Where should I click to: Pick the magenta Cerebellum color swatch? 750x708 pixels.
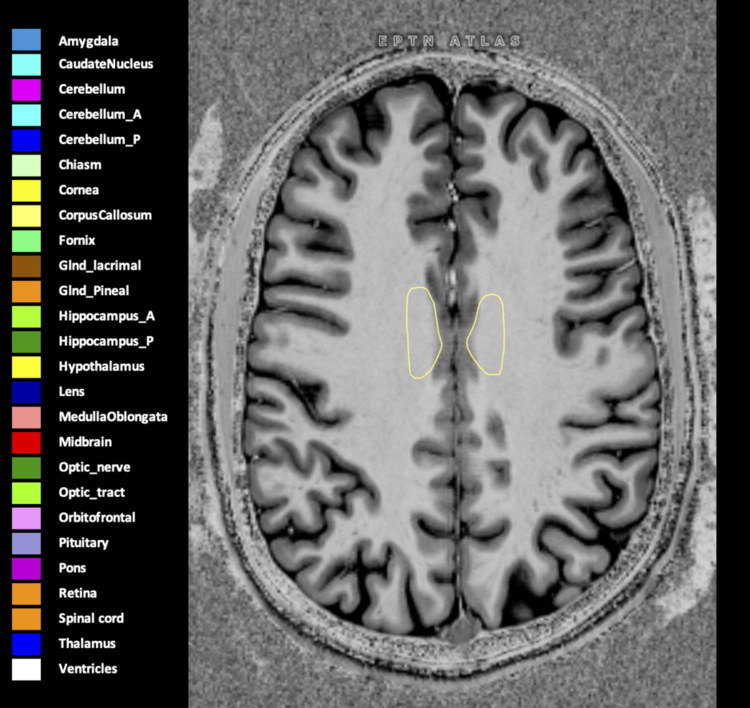point(26,90)
